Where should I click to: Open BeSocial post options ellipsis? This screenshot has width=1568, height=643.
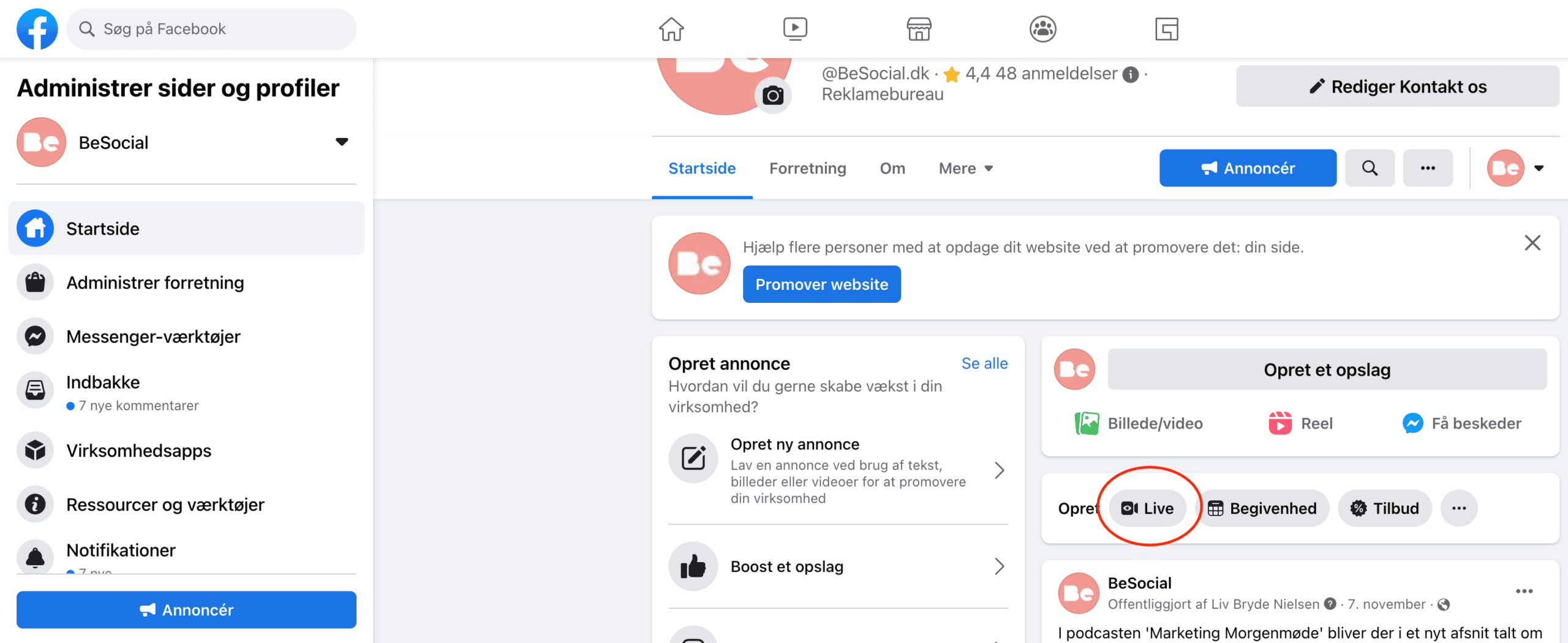coord(1524,592)
